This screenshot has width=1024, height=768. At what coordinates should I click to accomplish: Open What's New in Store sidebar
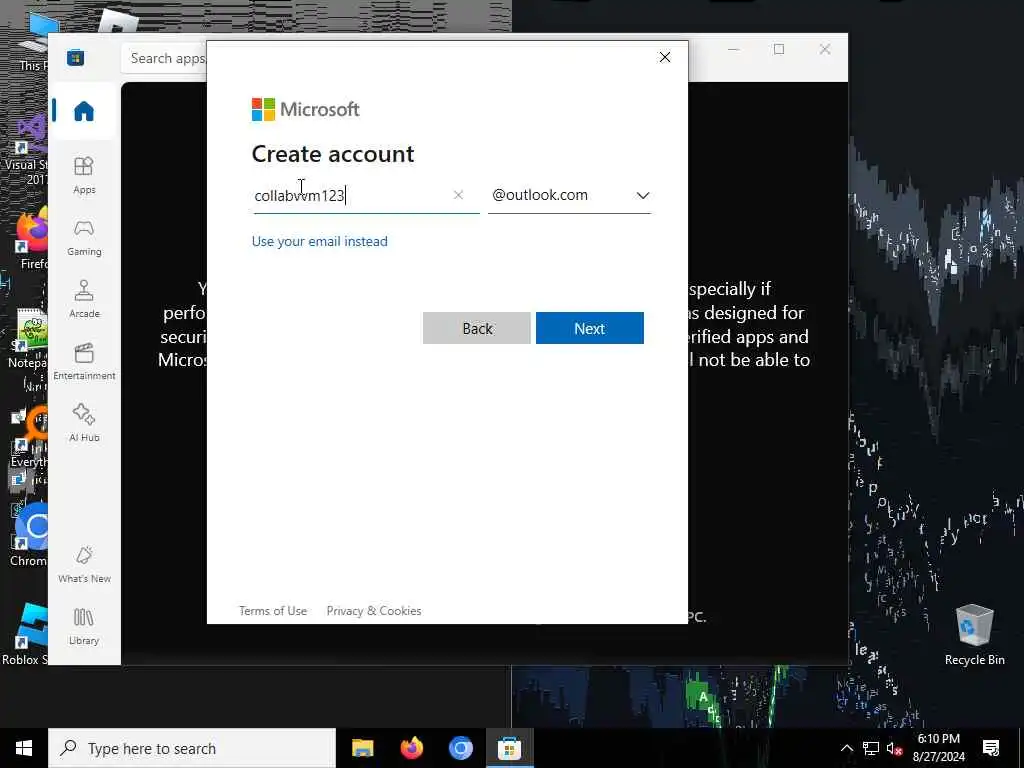(84, 565)
